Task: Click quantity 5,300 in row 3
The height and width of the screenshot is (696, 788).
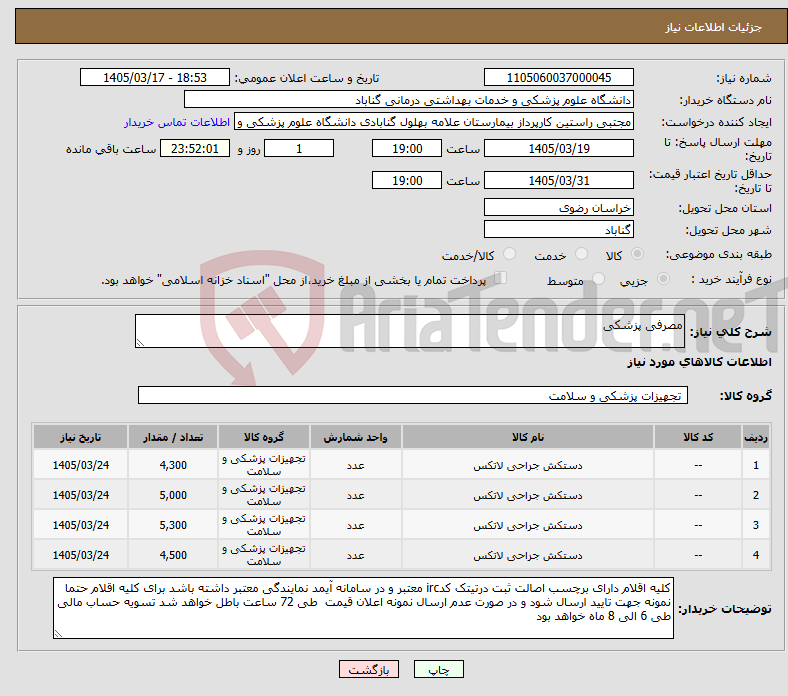Action: point(173,525)
